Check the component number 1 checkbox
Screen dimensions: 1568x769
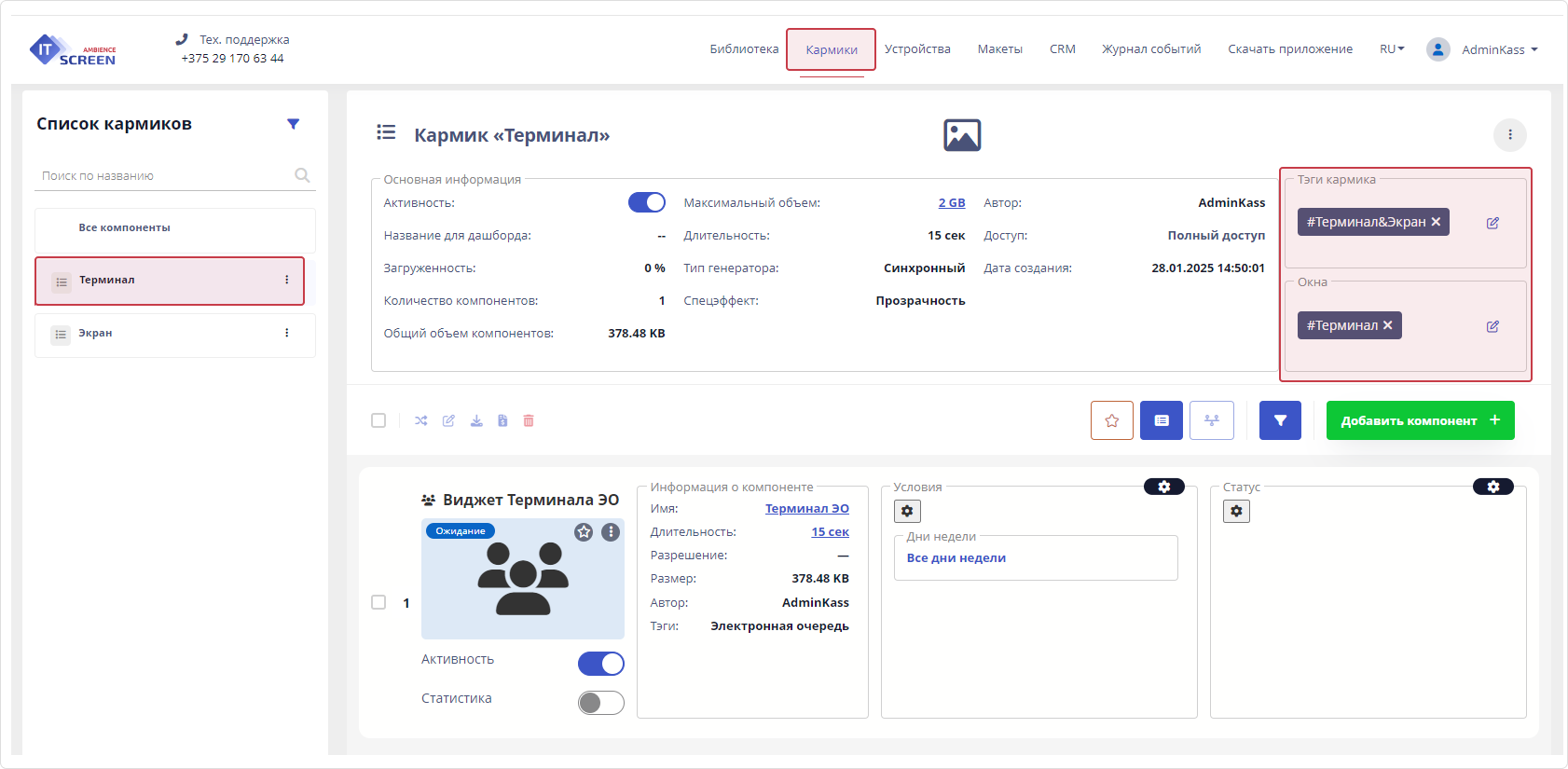(378, 602)
